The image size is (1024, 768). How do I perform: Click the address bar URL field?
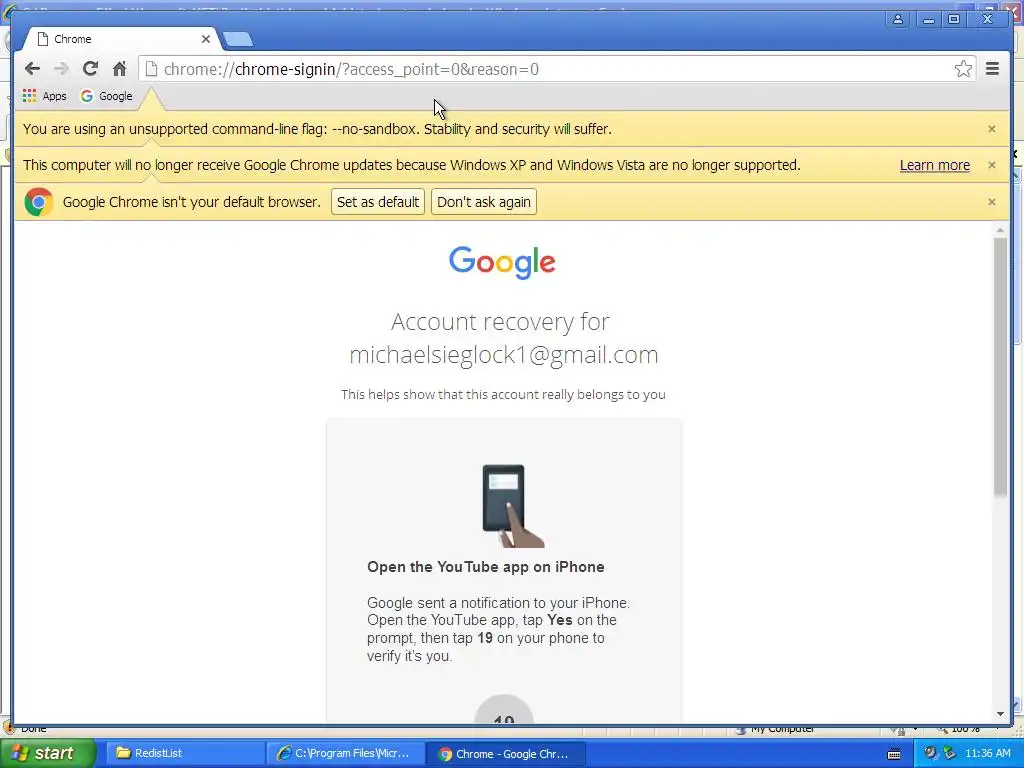click(556, 69)
